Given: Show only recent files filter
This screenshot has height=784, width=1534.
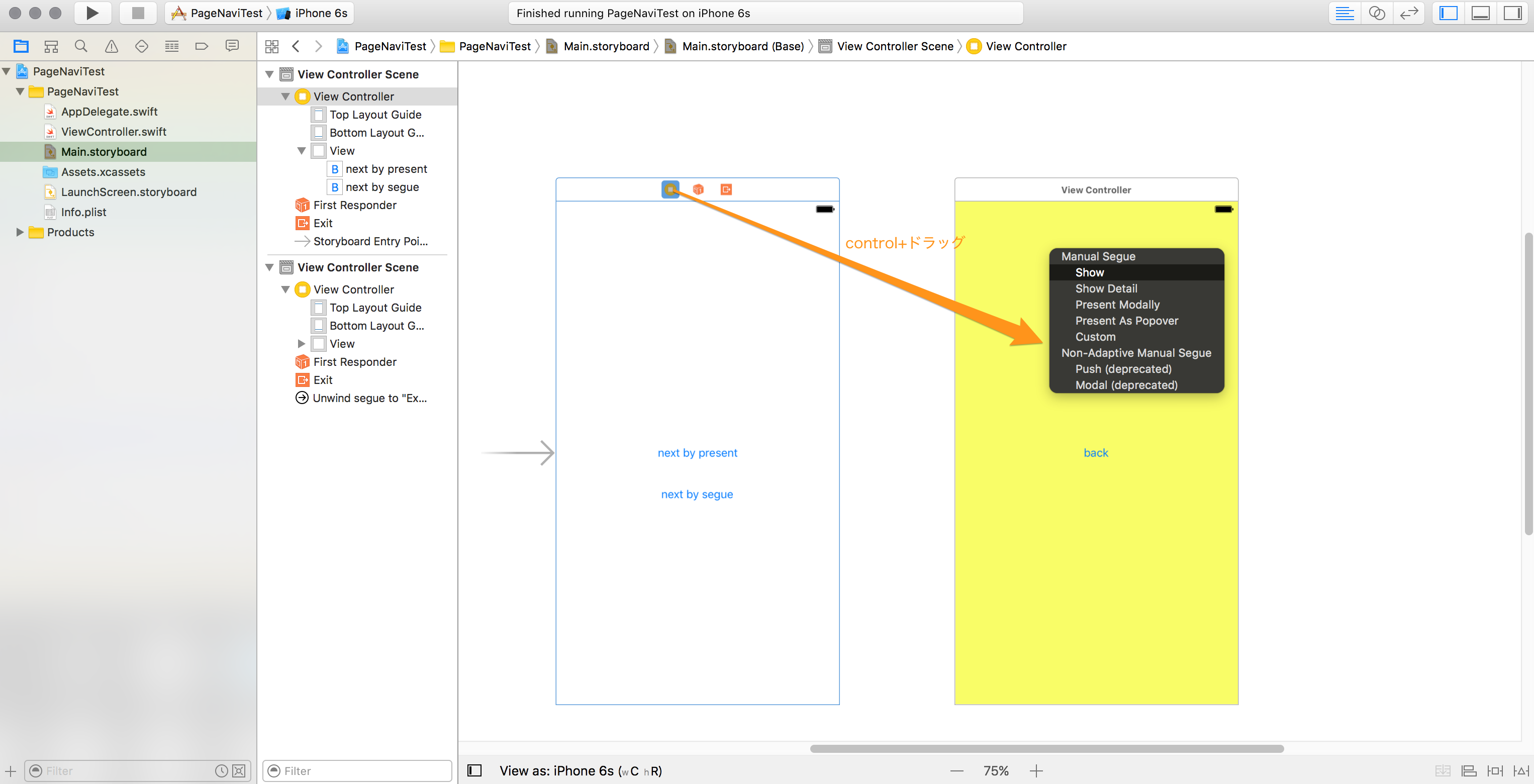Looking at the screenshot, I should [222, 771].
